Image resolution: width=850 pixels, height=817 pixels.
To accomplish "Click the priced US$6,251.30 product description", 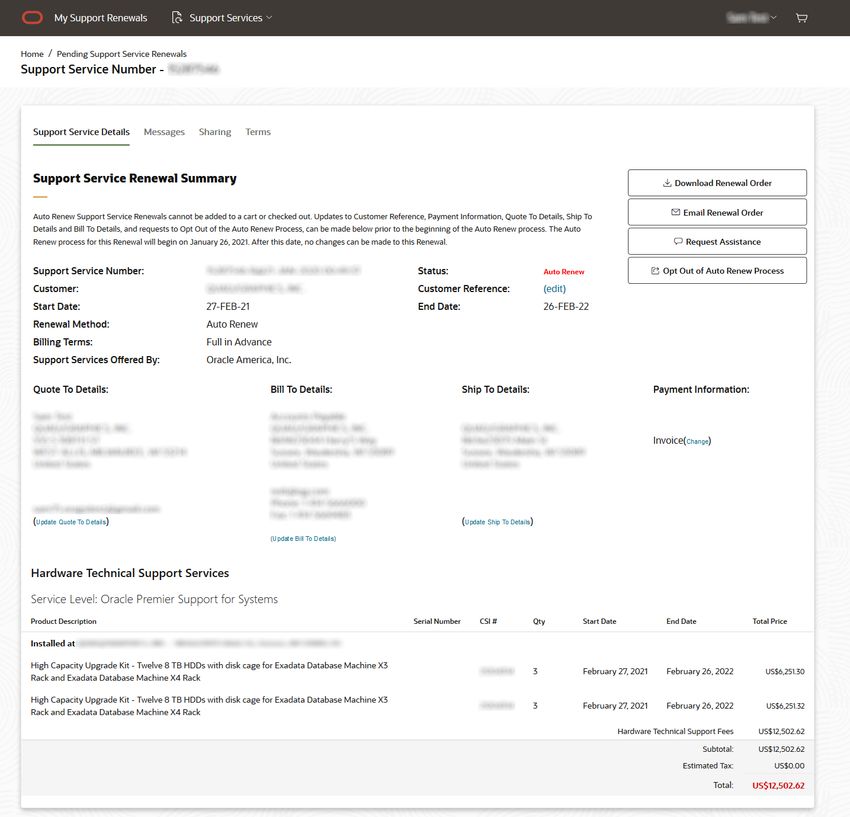I will (x=209, y=671).
